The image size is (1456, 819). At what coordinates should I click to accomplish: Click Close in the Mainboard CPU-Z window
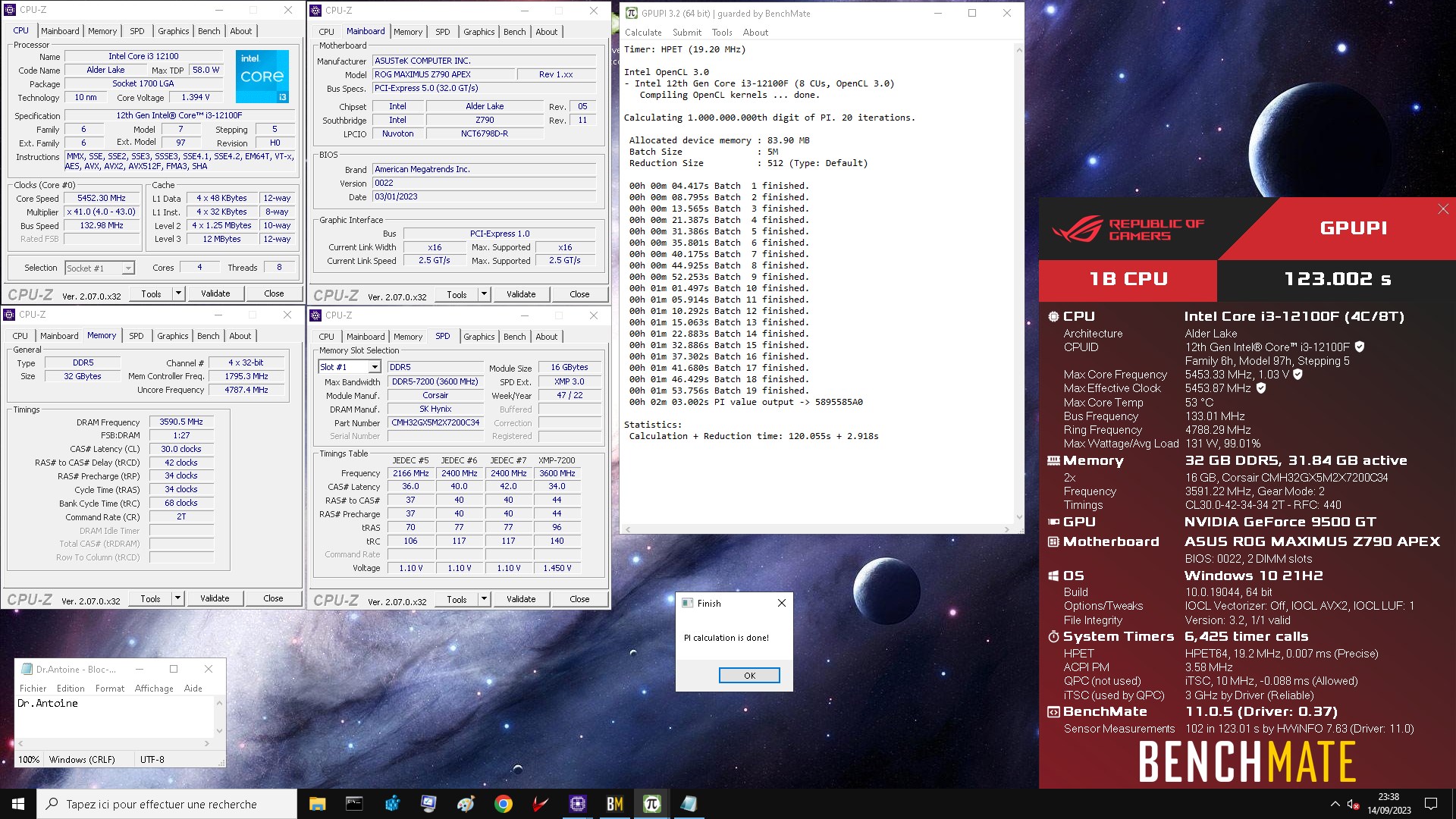click(x=579, y=294)
